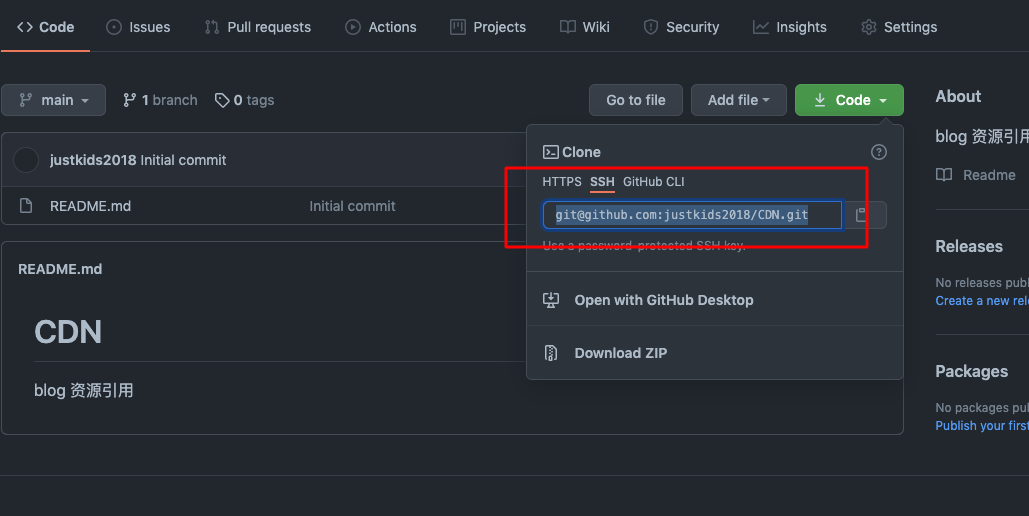
Task: Select the GitHub CLI clone option
Action: pyautogui.click(x=654, y=182)
